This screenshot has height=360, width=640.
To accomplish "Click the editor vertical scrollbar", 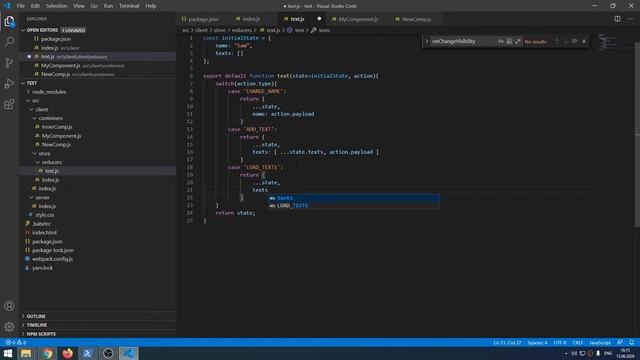I will (637, 135).
